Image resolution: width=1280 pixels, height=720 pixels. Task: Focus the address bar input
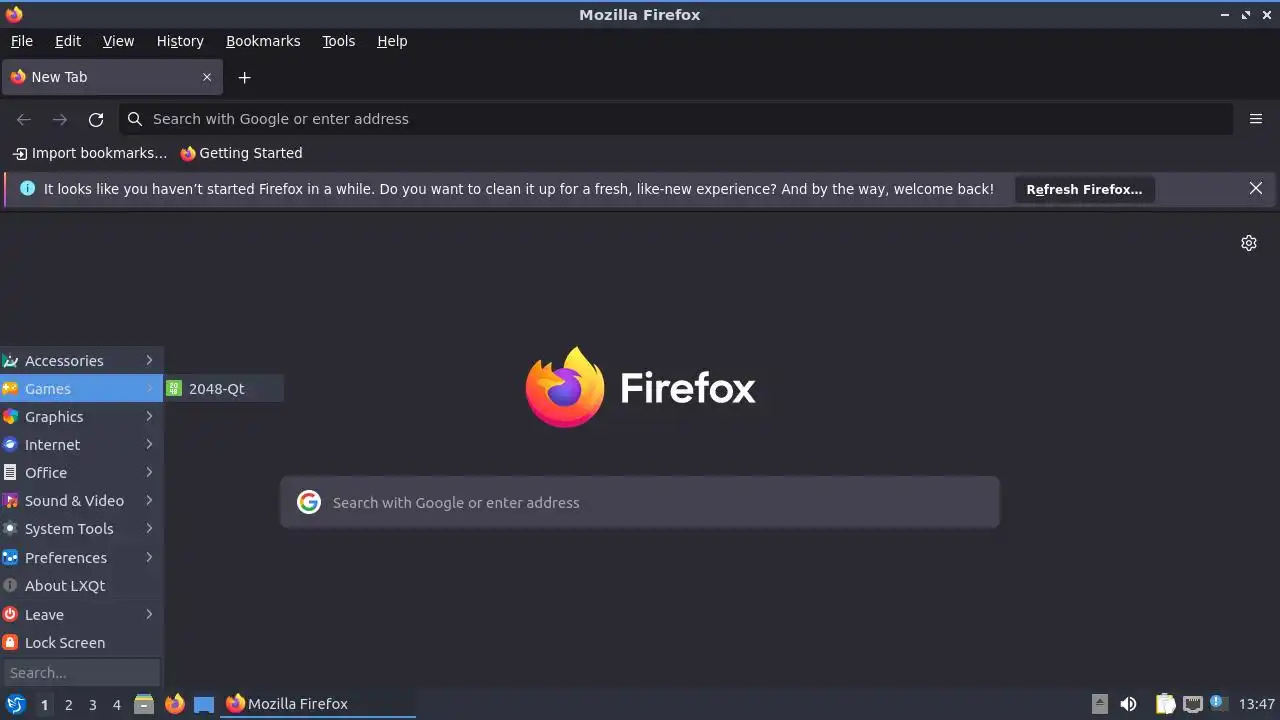676,119
